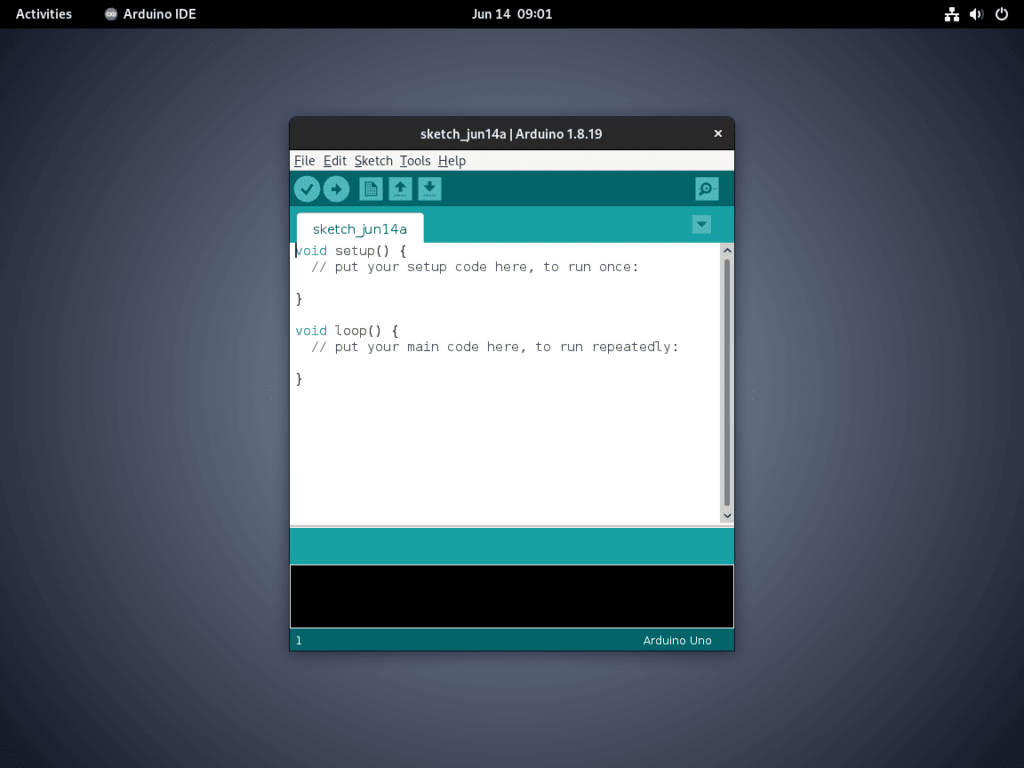Save the sketch with the toolbar save icon

[x=429, y=188]
